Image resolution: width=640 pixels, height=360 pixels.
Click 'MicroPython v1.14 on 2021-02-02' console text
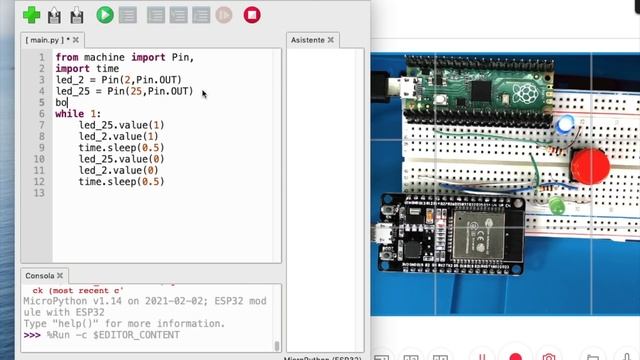116,301
